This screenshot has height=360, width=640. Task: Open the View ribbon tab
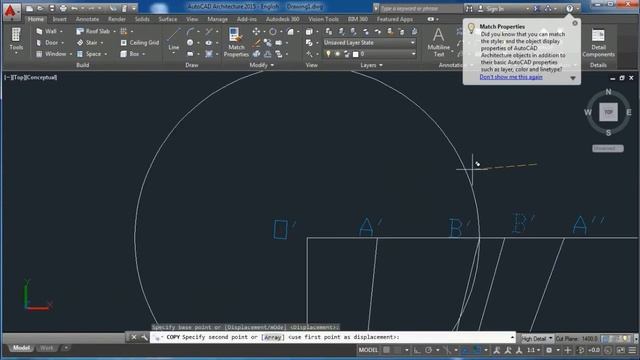(192, 19)
